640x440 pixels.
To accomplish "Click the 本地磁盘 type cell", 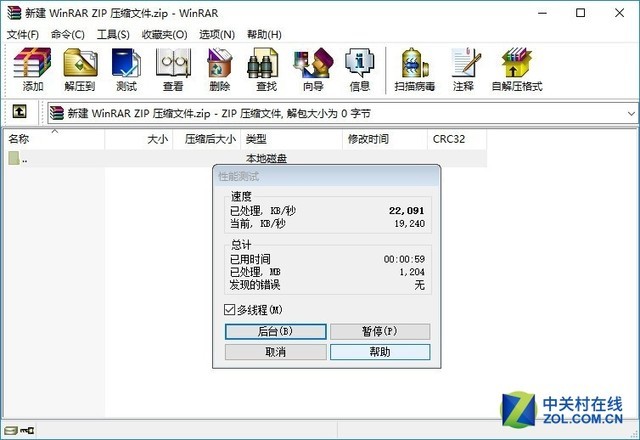I will point(266,158).
